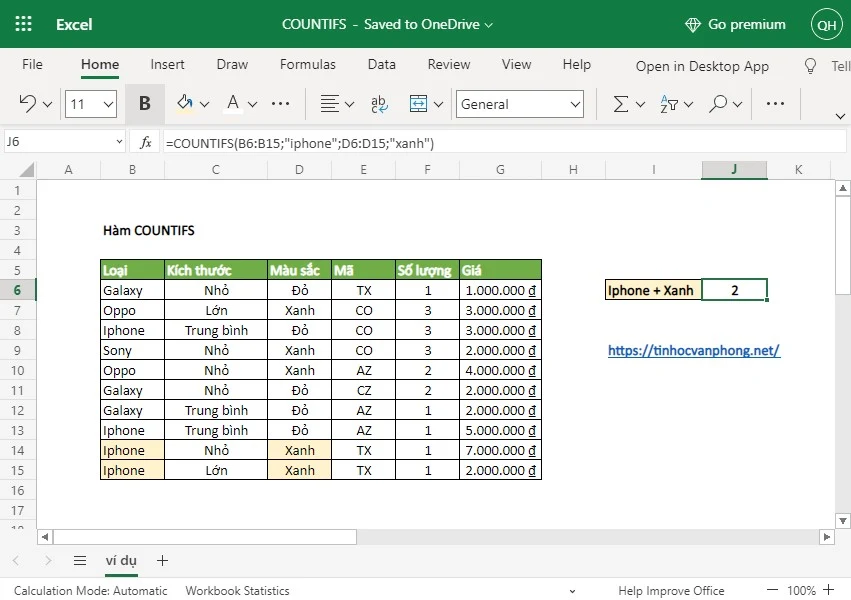Toggle the wrap text icon
Viewport: 851px width, 600px height.
pos(379,104)
